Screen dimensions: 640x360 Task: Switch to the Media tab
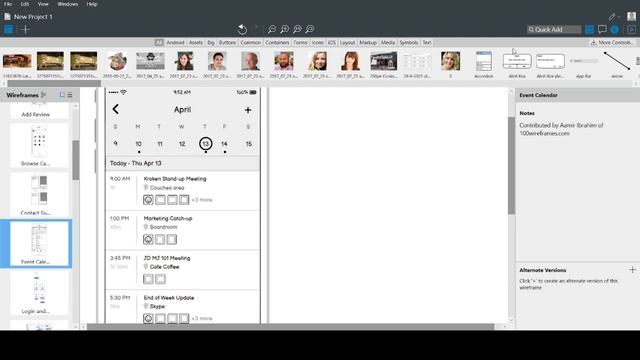point(388,42)
